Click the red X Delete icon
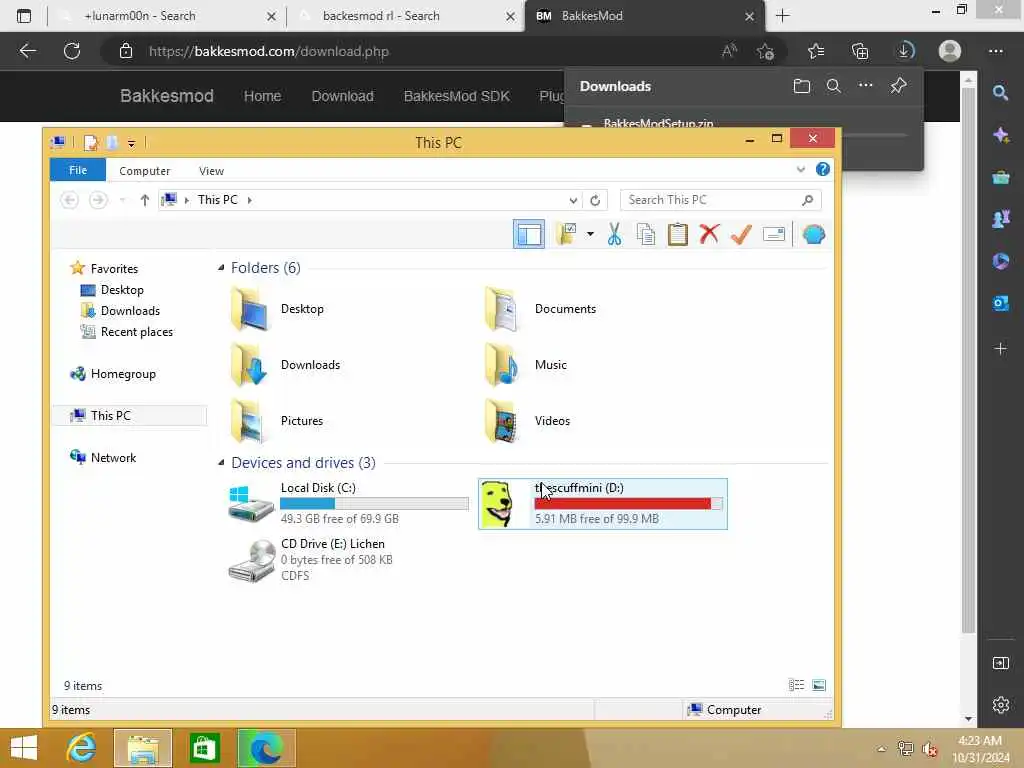 pos(709,234)
